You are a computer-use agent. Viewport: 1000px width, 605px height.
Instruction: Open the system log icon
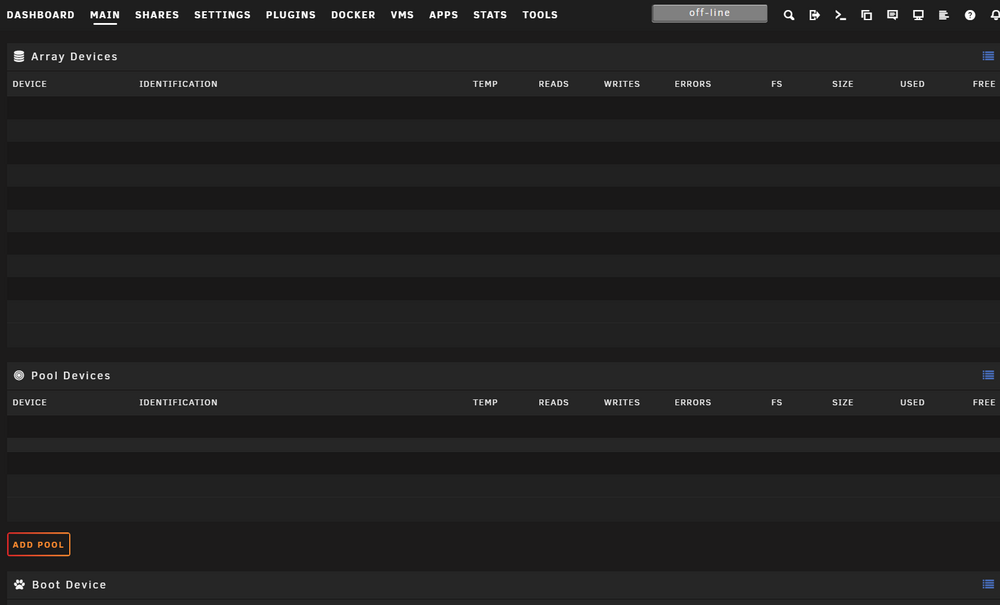pos(944,15)
